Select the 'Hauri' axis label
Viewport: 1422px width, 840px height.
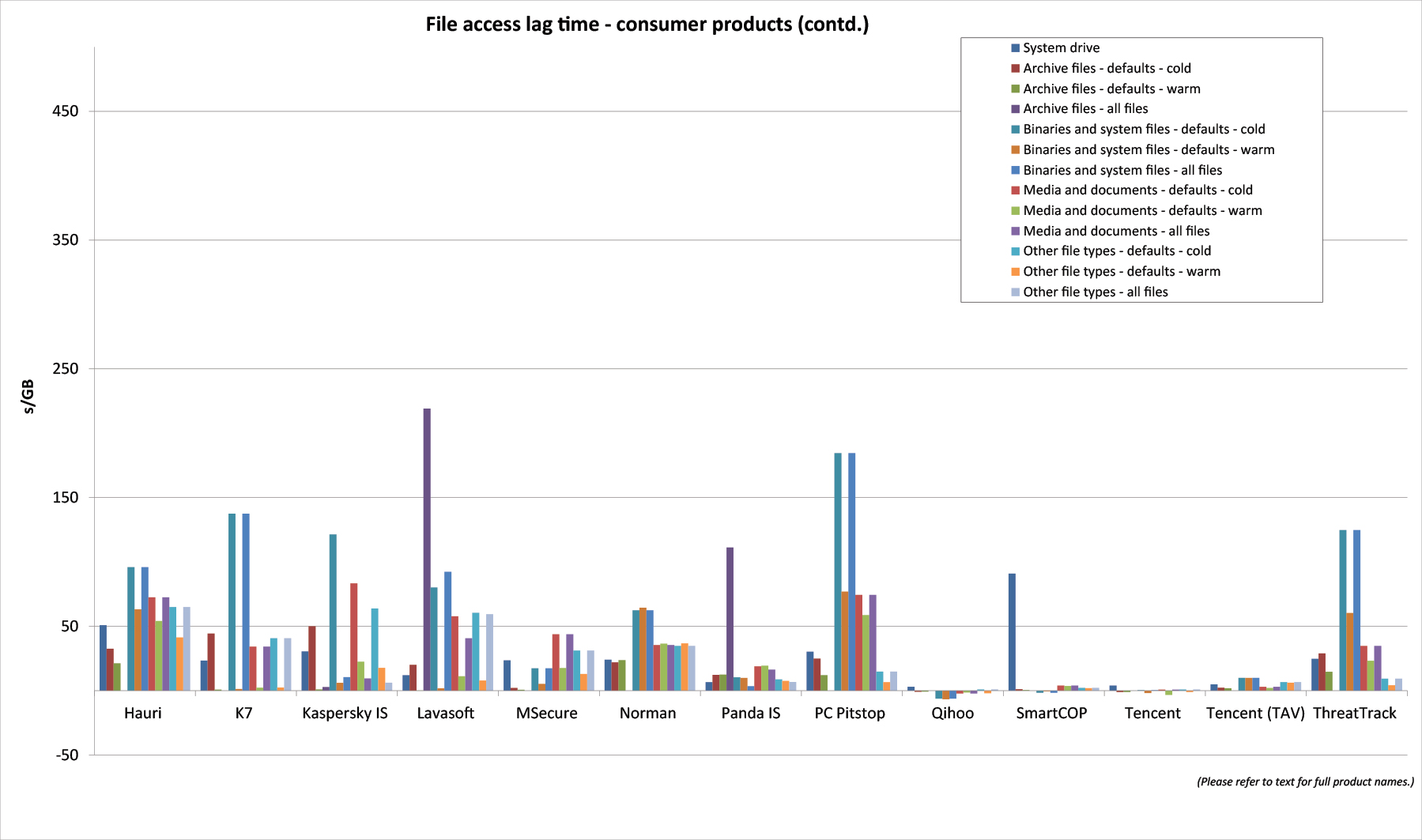[x=143, y=714]
